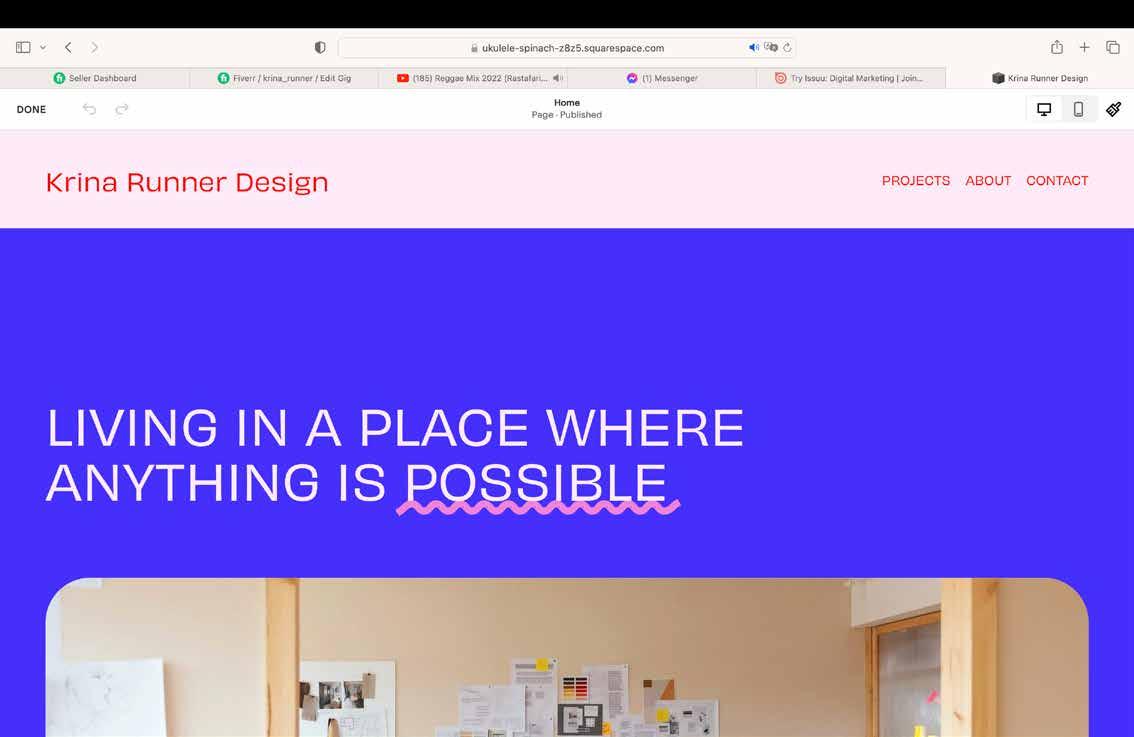Viewport: 1134px width, 737px height.
Task: Click the Home page title label
Action: pos(567,103)
